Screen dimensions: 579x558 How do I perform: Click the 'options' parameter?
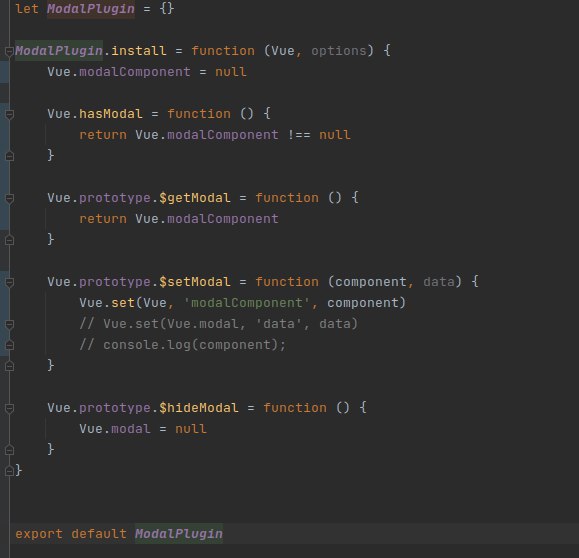click(339, 51)
